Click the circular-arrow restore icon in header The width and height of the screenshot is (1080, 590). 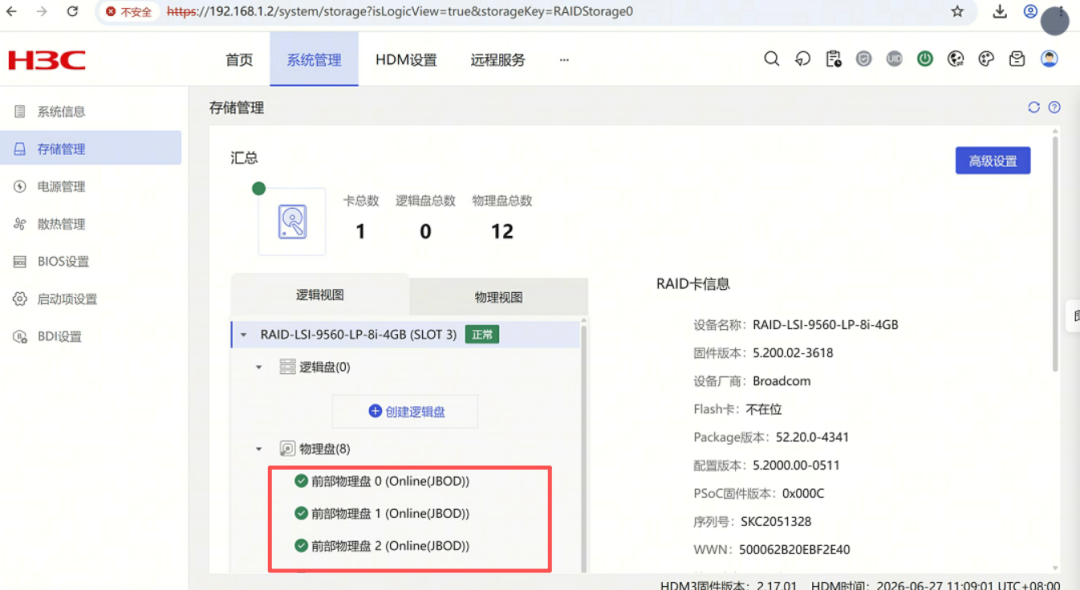pyautogui.click(x=802, y=59)
